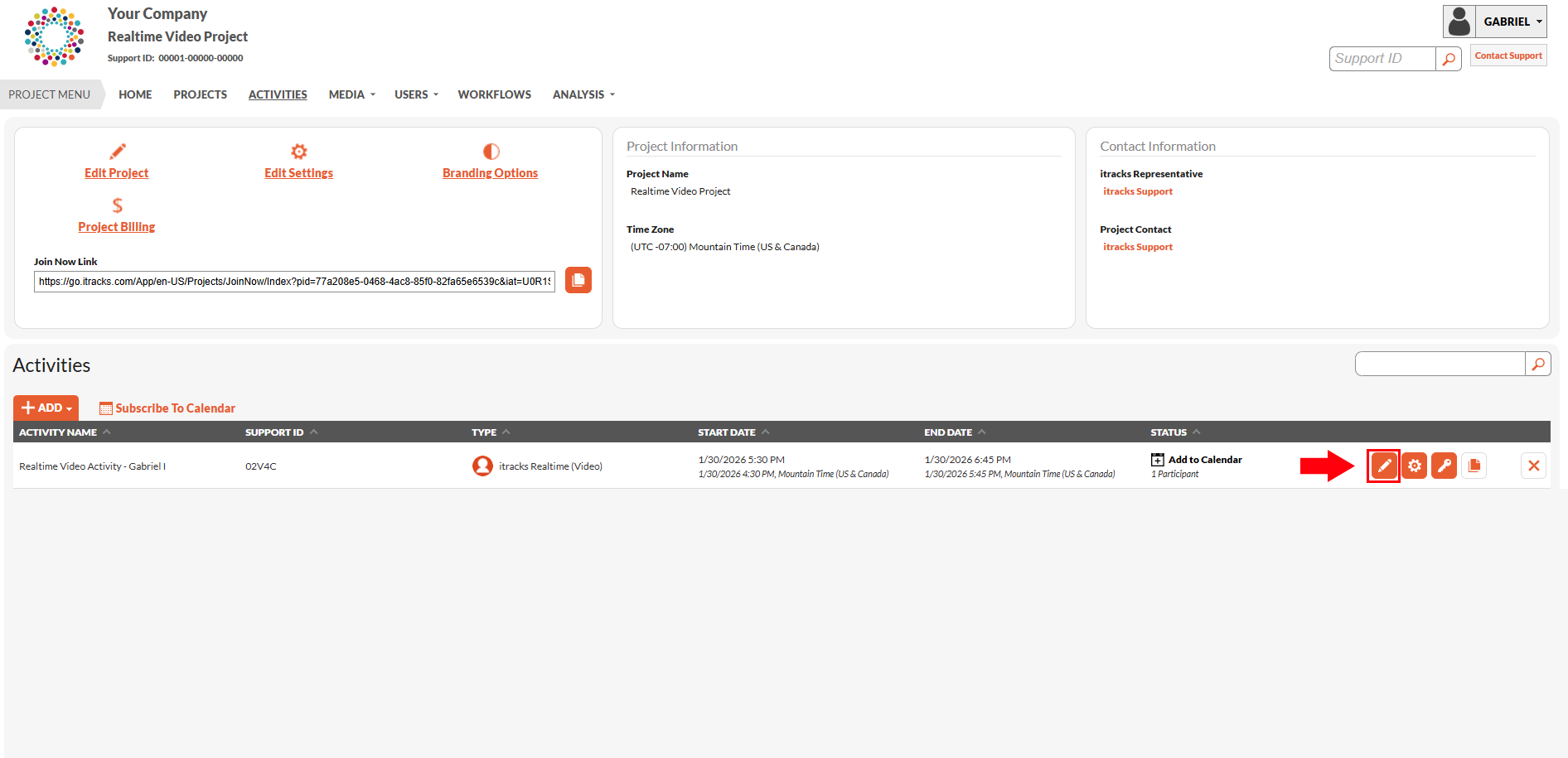The image size is (1568, 758).
Task: Click the Activities search magnifier icon
Action: click(x=1538, y=364)
